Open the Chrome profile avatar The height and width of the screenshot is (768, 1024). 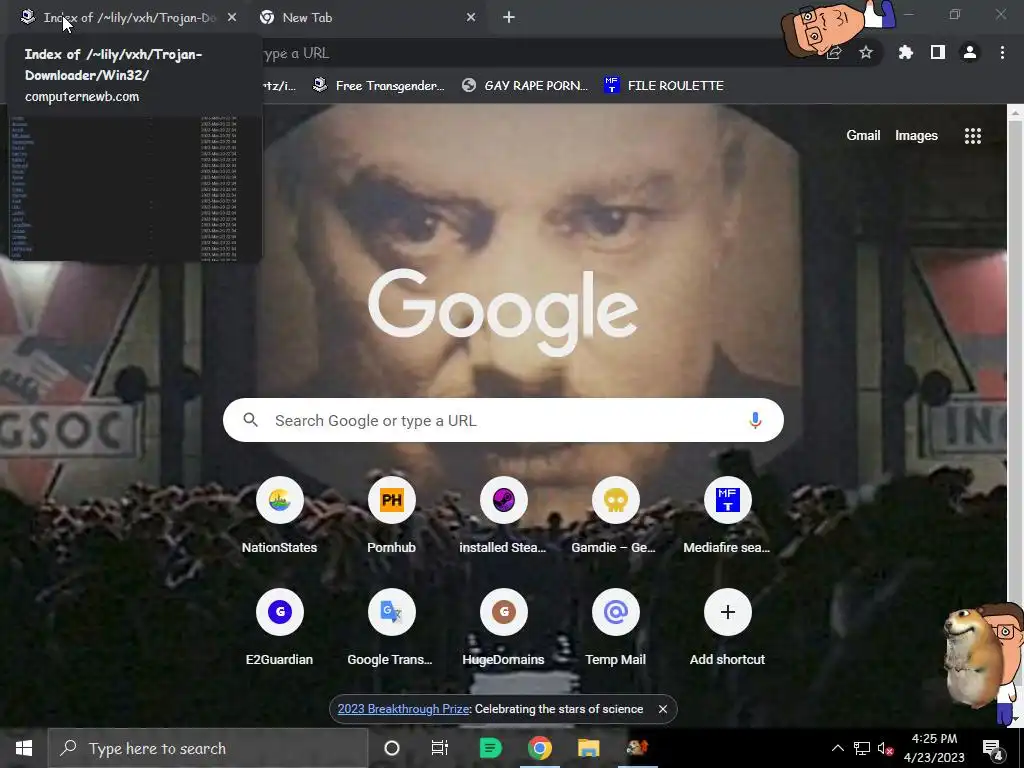click(970, 53)
